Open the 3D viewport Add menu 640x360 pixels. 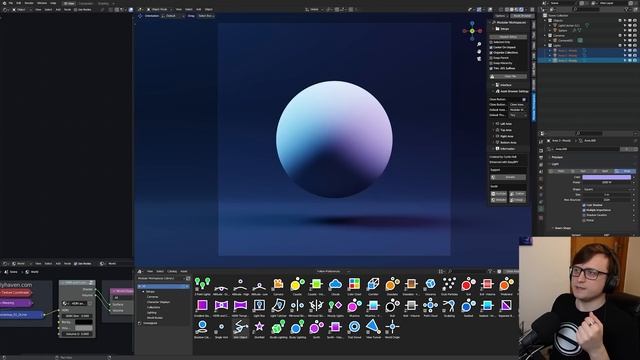(x=198, y=9)
